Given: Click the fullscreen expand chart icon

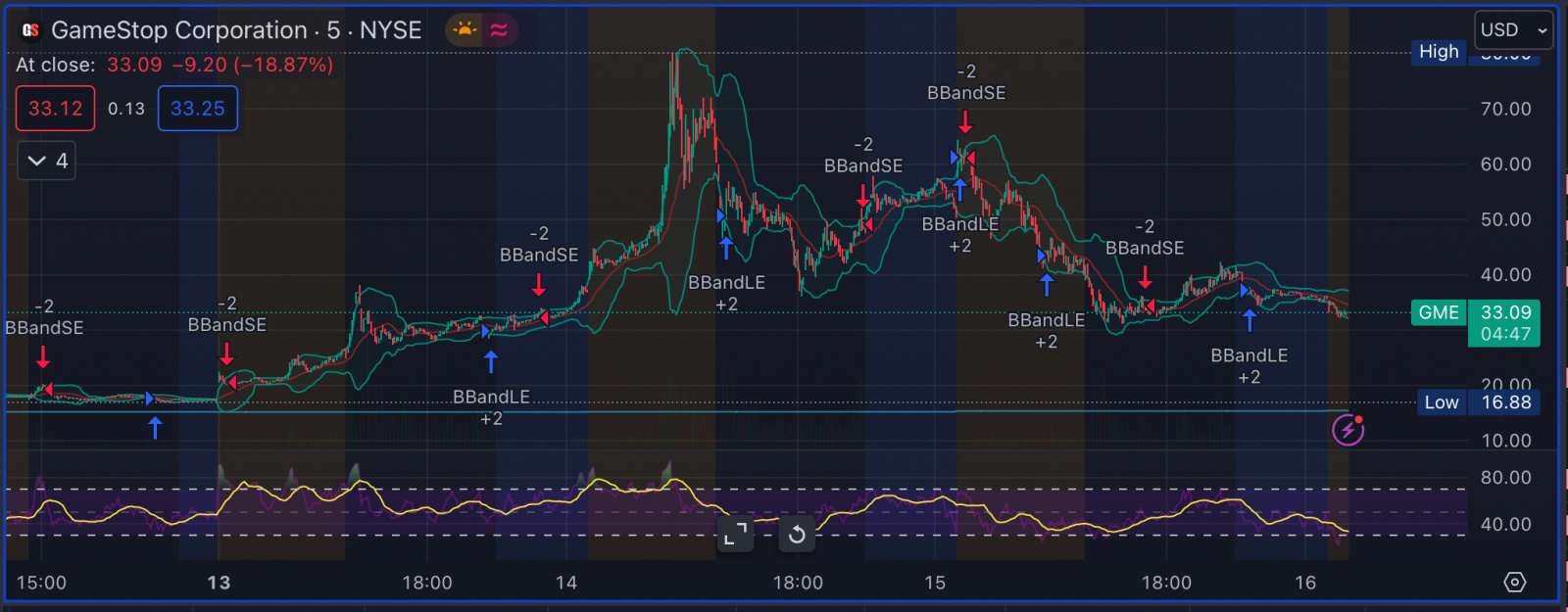Looking at the screenshot, I should (735, 534).
